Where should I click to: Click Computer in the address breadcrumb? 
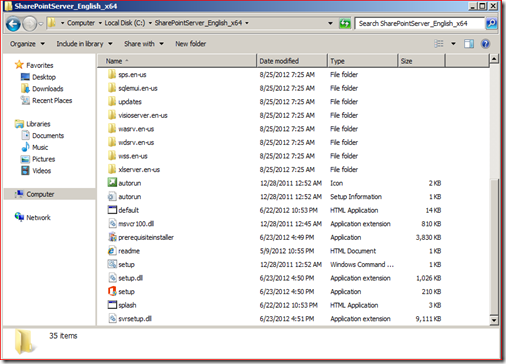tap(81, 23)
